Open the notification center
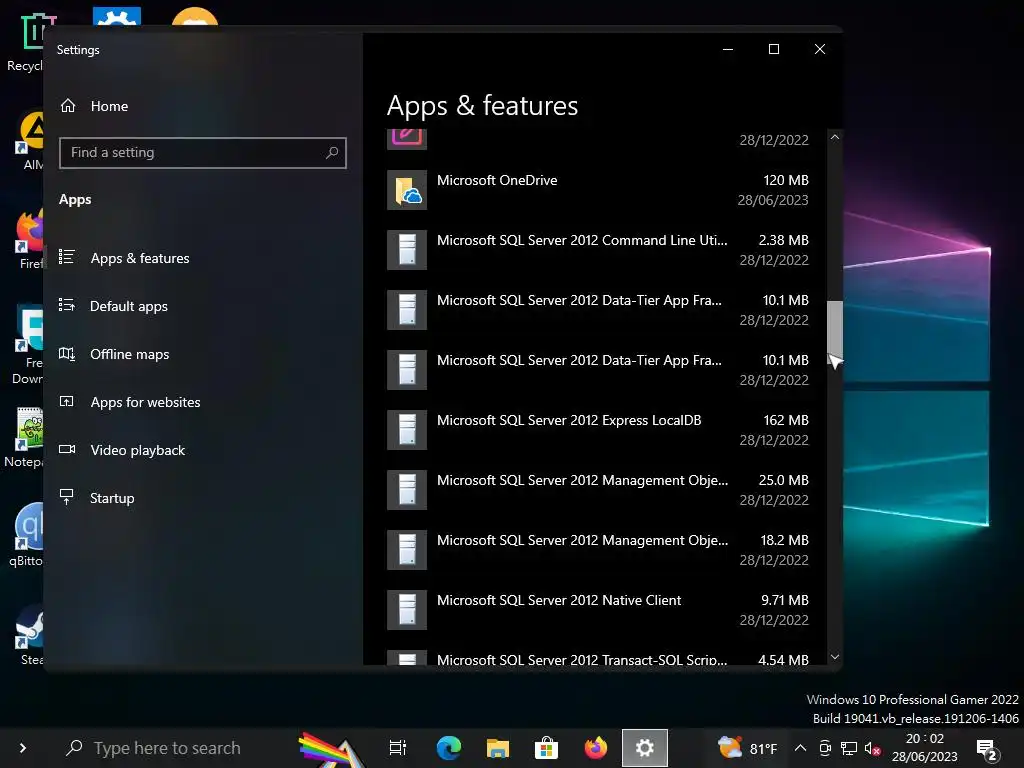Image resolution: width=1024 pixels, height=768 pixels. [987, 750]
